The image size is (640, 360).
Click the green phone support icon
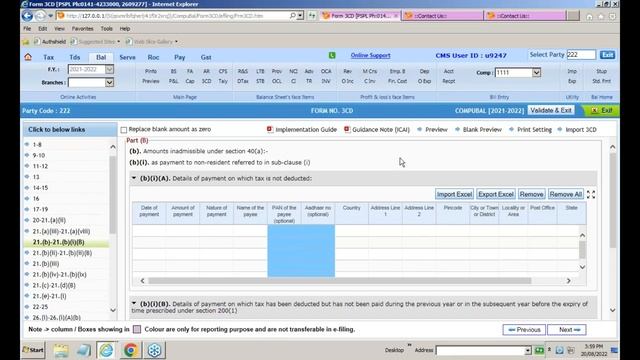(332, 55)
